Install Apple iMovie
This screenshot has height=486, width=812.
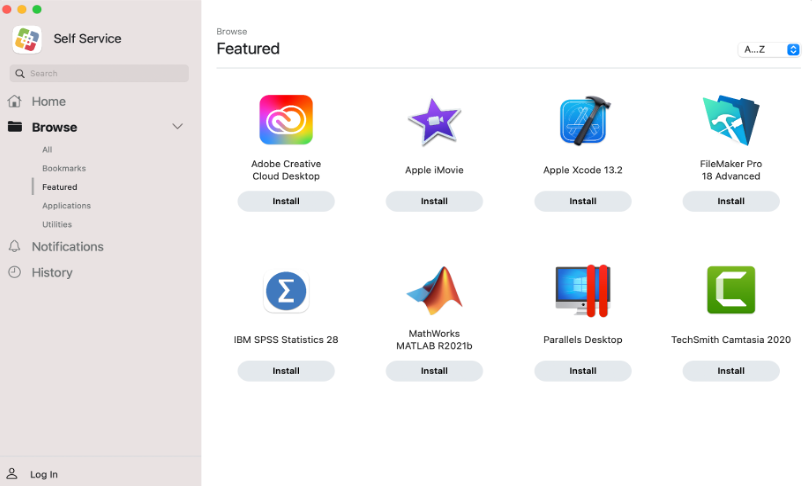[434, 201]
